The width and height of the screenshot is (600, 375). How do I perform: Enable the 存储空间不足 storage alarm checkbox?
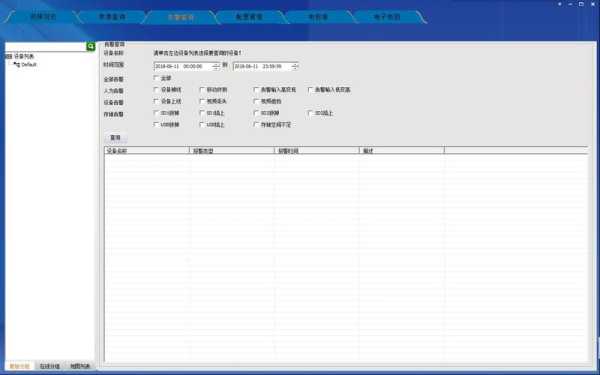(256, 124)
